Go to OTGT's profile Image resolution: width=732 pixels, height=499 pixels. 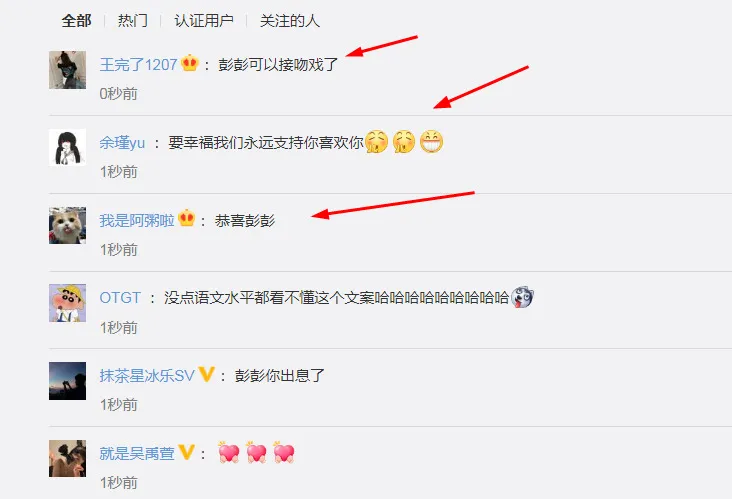click(x=120, y=298)
